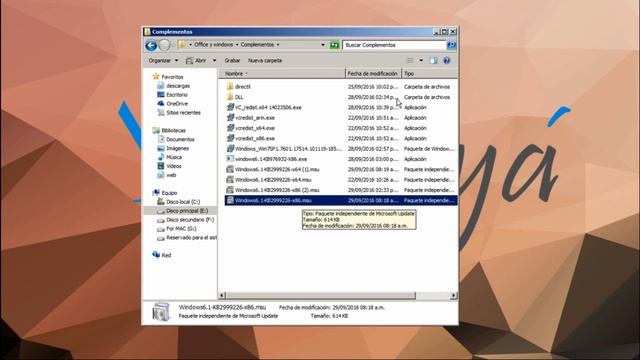Screen dimensions: 640x360
Task: Click the horizontal scrollbar thumb
Action: [x=320, y=295]
